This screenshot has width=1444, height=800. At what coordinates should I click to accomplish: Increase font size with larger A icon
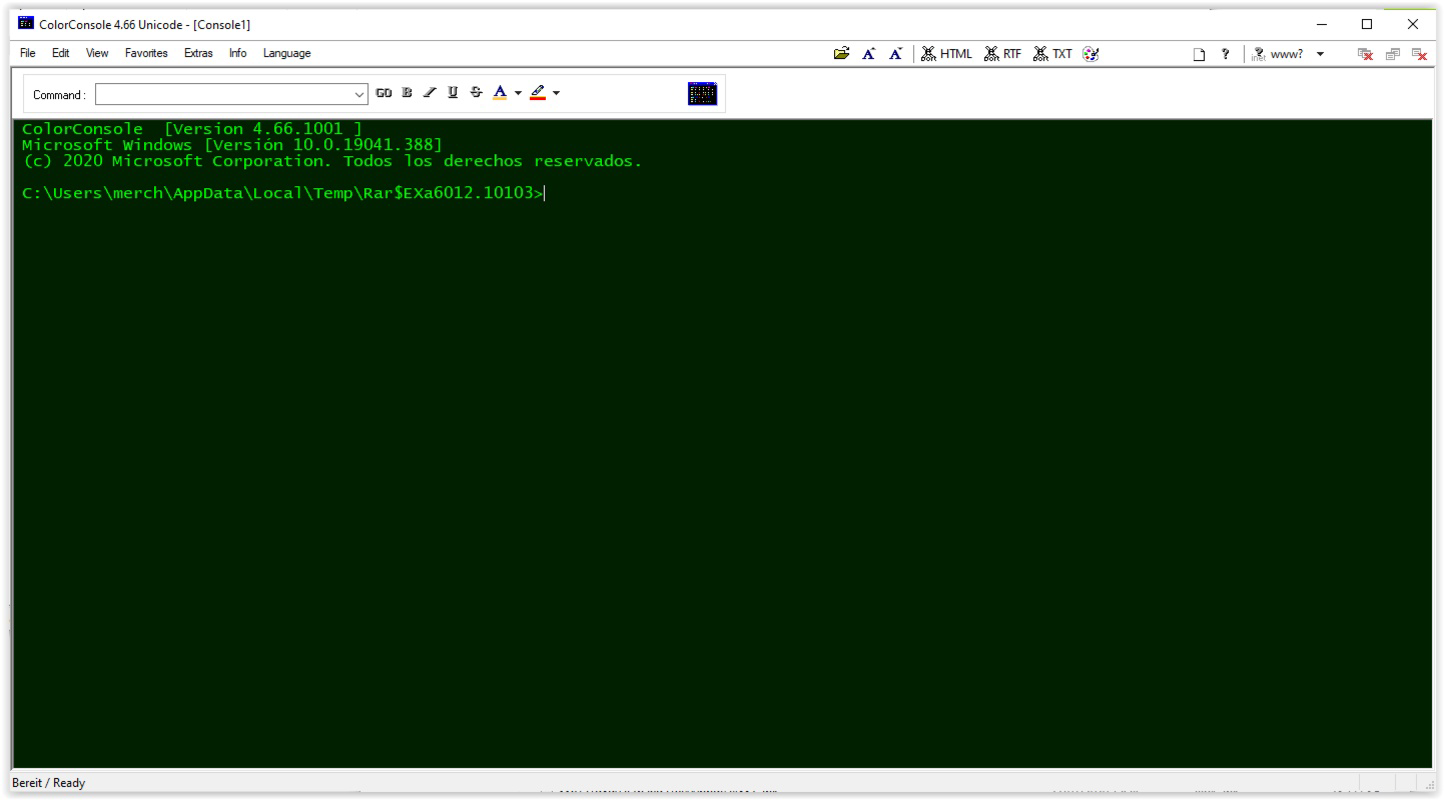[x=870, y=53]
